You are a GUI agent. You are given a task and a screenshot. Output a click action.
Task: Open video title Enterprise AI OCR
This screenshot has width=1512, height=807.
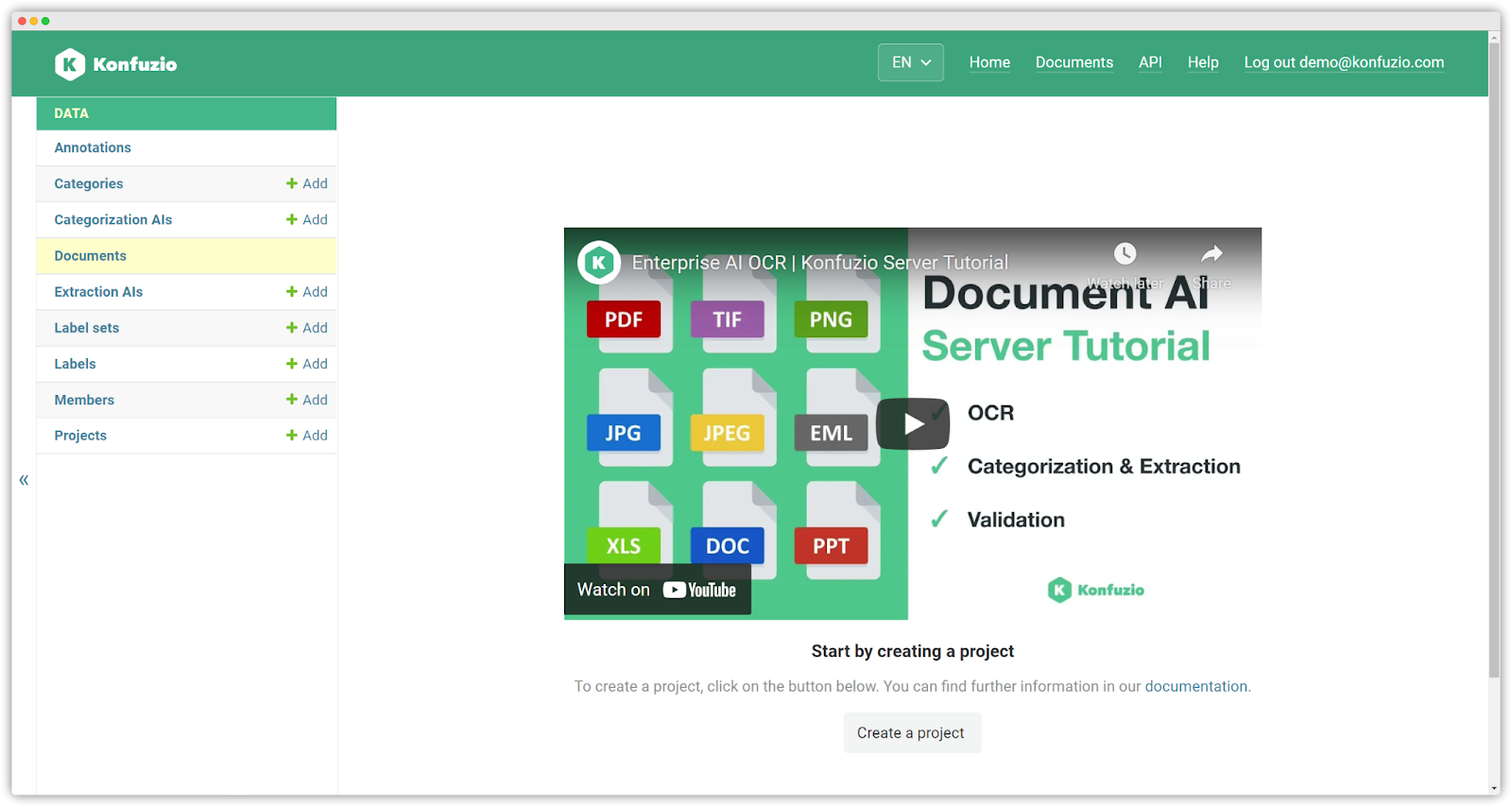820,263
